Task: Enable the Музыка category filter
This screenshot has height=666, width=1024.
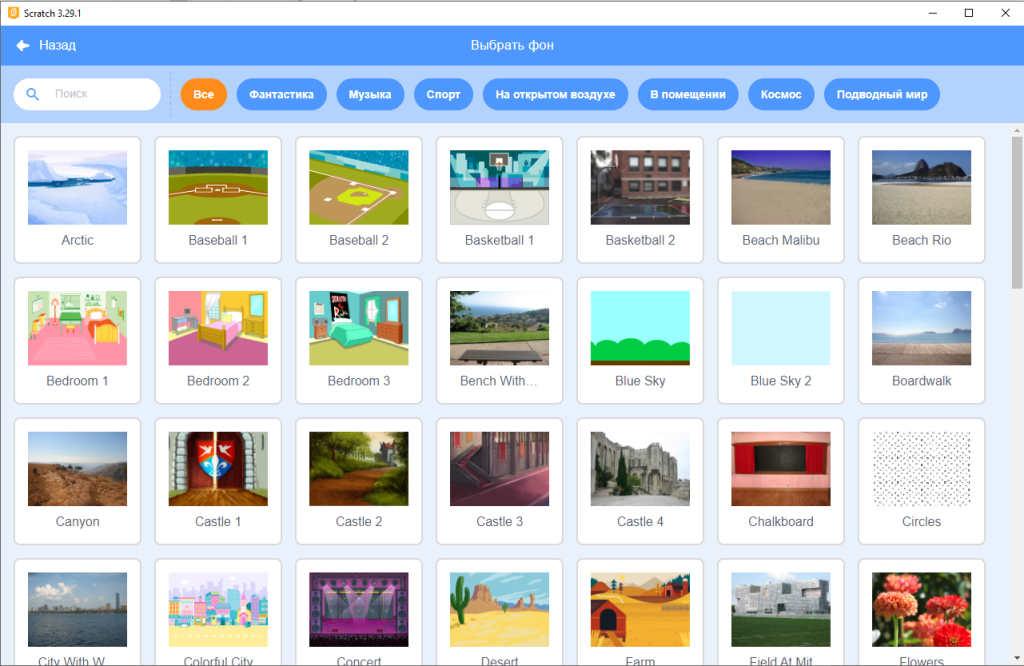Action: pos(369,93)
